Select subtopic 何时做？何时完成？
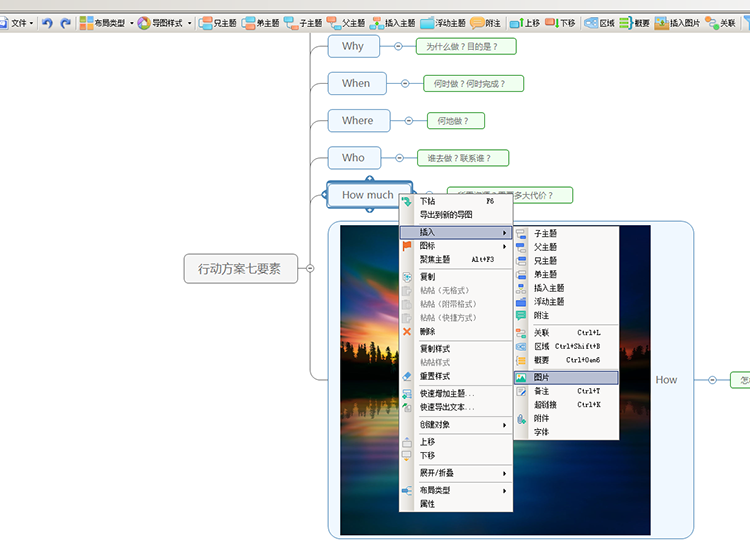This screenshot has height=549, width=750. 474,84
